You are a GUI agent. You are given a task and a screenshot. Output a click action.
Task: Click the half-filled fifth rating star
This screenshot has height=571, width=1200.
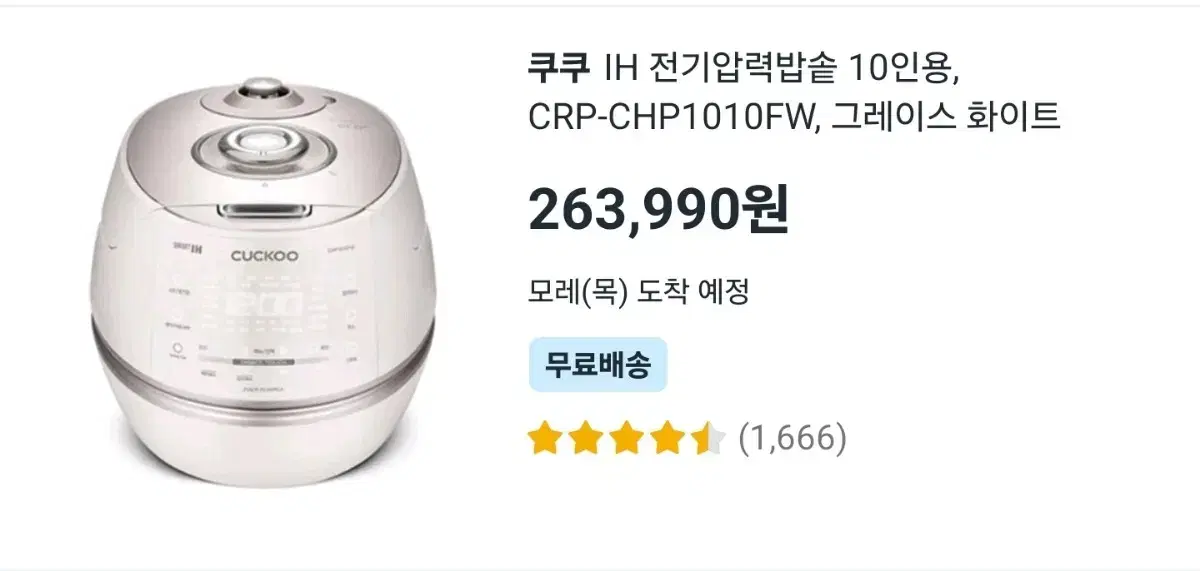tap(709, 438)
